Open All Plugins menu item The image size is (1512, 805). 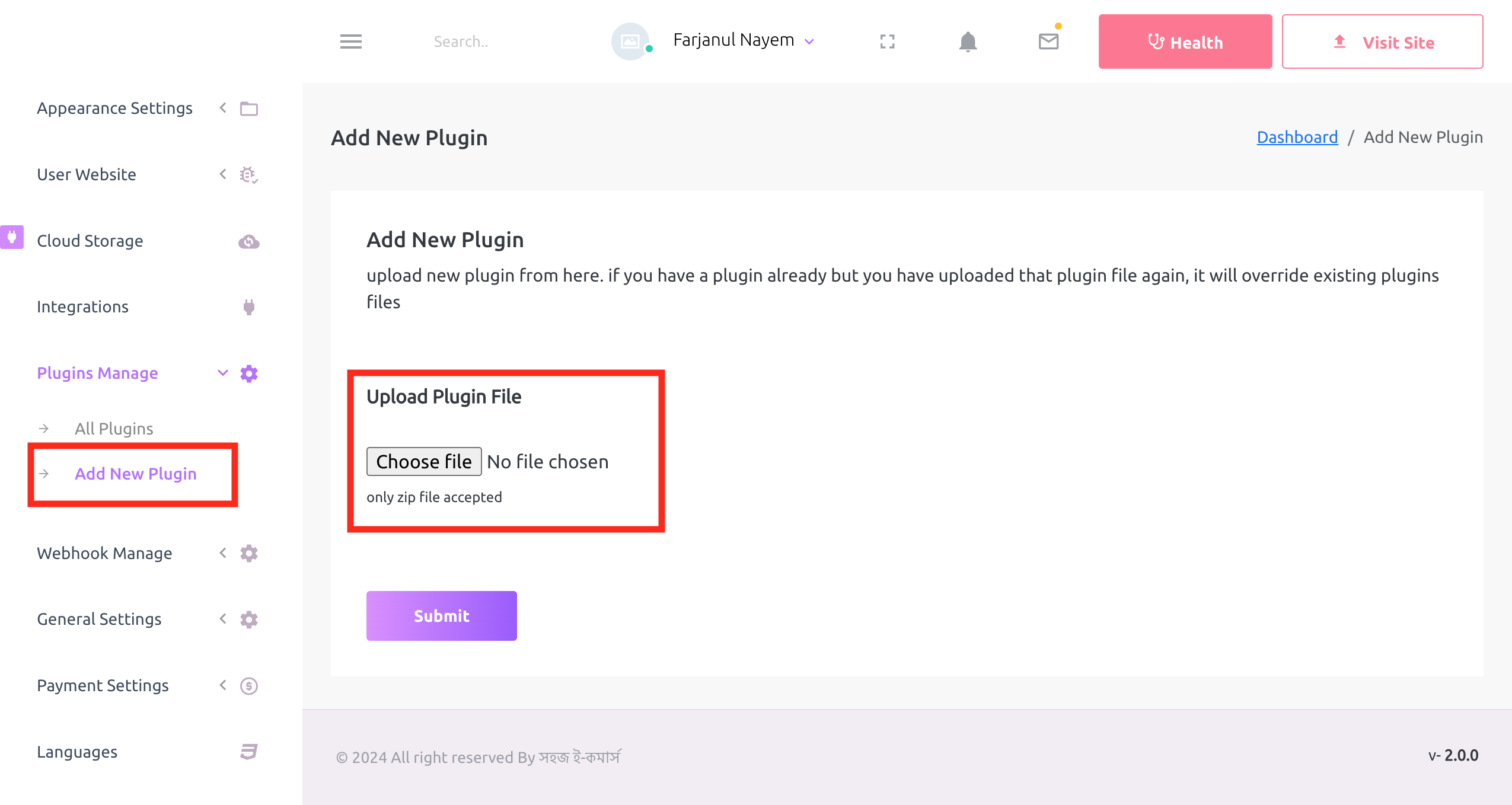click(114, 429)
